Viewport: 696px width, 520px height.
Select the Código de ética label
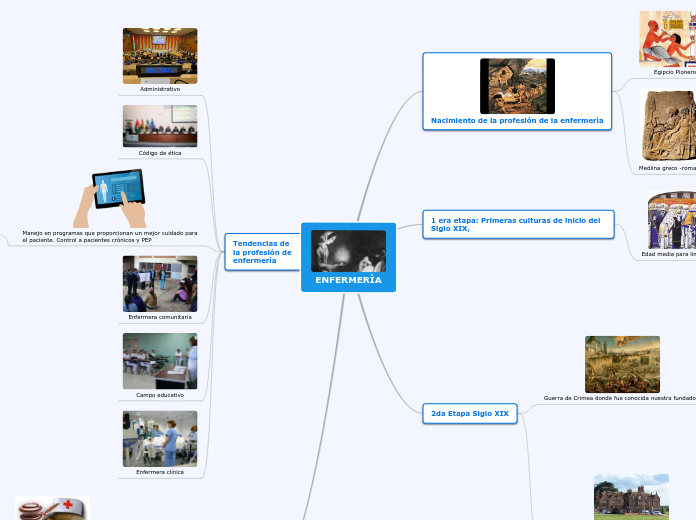point(160,153)
